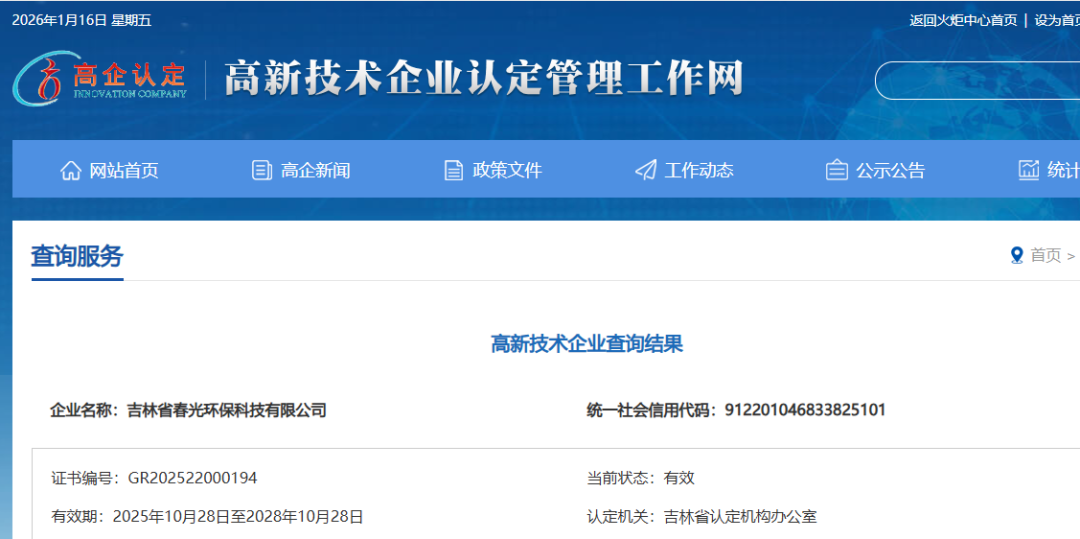The height and width of the screenshot is (539, 1080).
Task: Go to 返回火炬中心首页 link
Action: tap(963, 20)
